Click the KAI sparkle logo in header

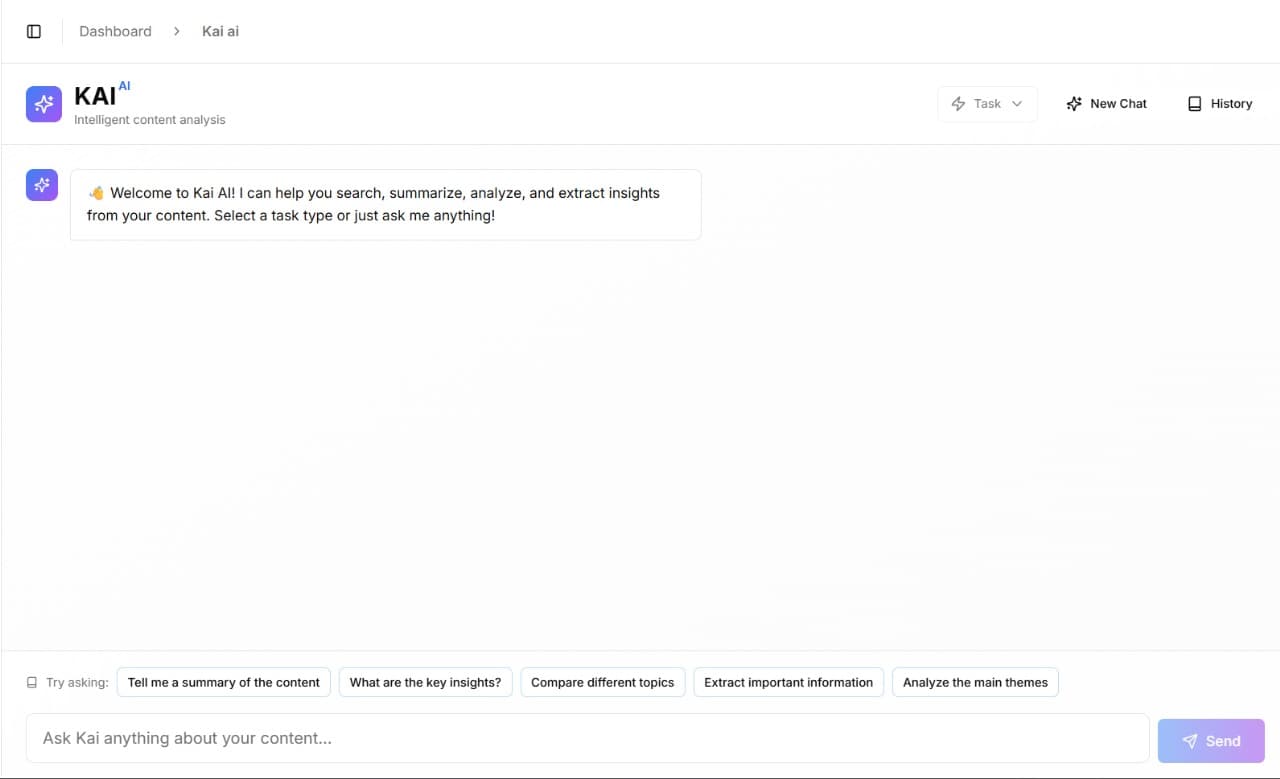(44, 104)
